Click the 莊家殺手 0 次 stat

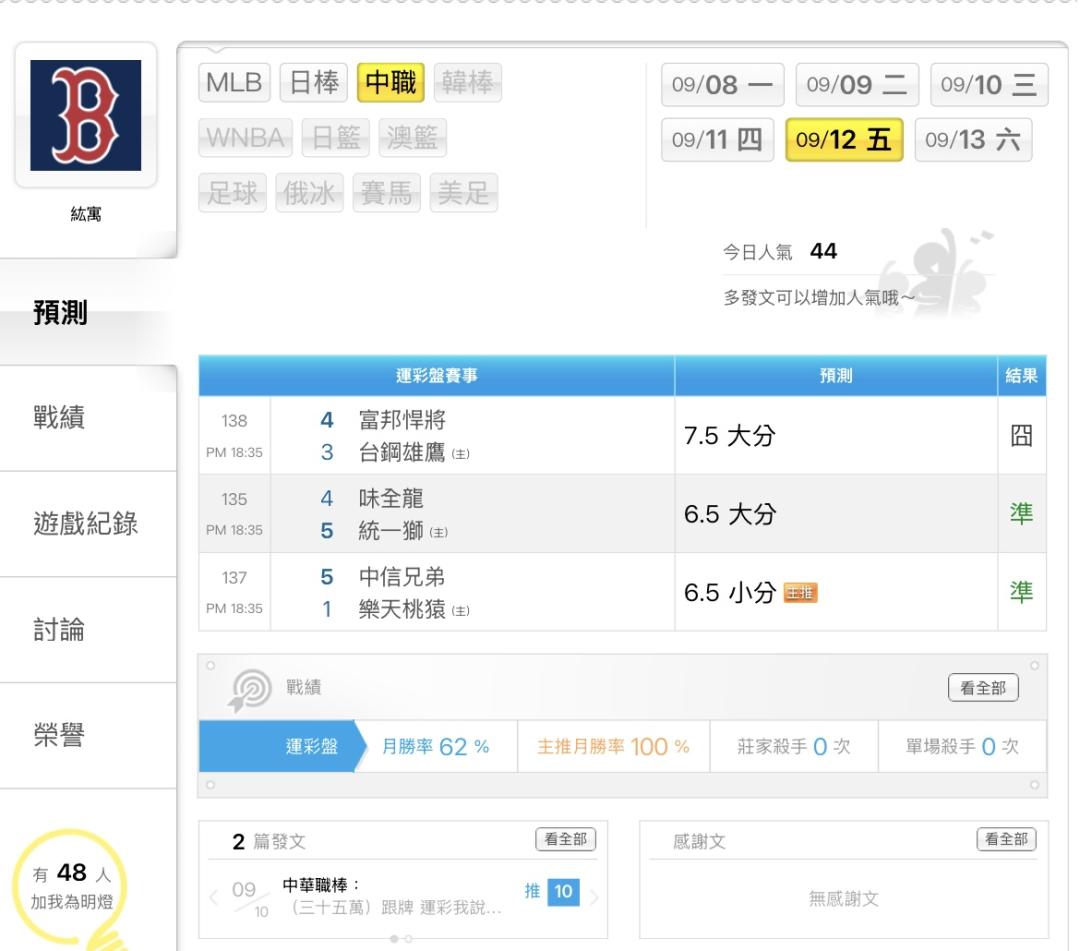[793, 746]
